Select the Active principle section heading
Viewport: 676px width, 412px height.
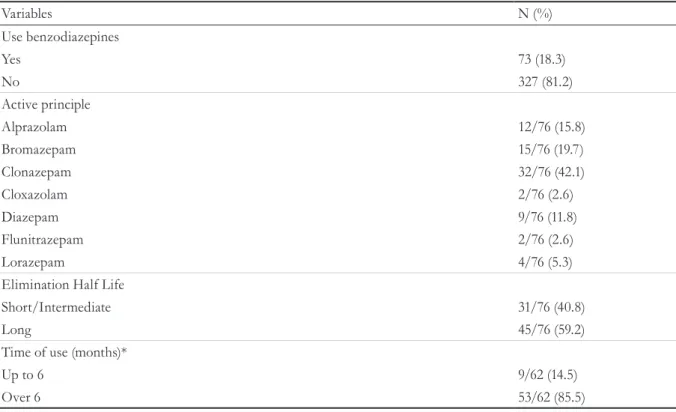[x=46, y=105]
